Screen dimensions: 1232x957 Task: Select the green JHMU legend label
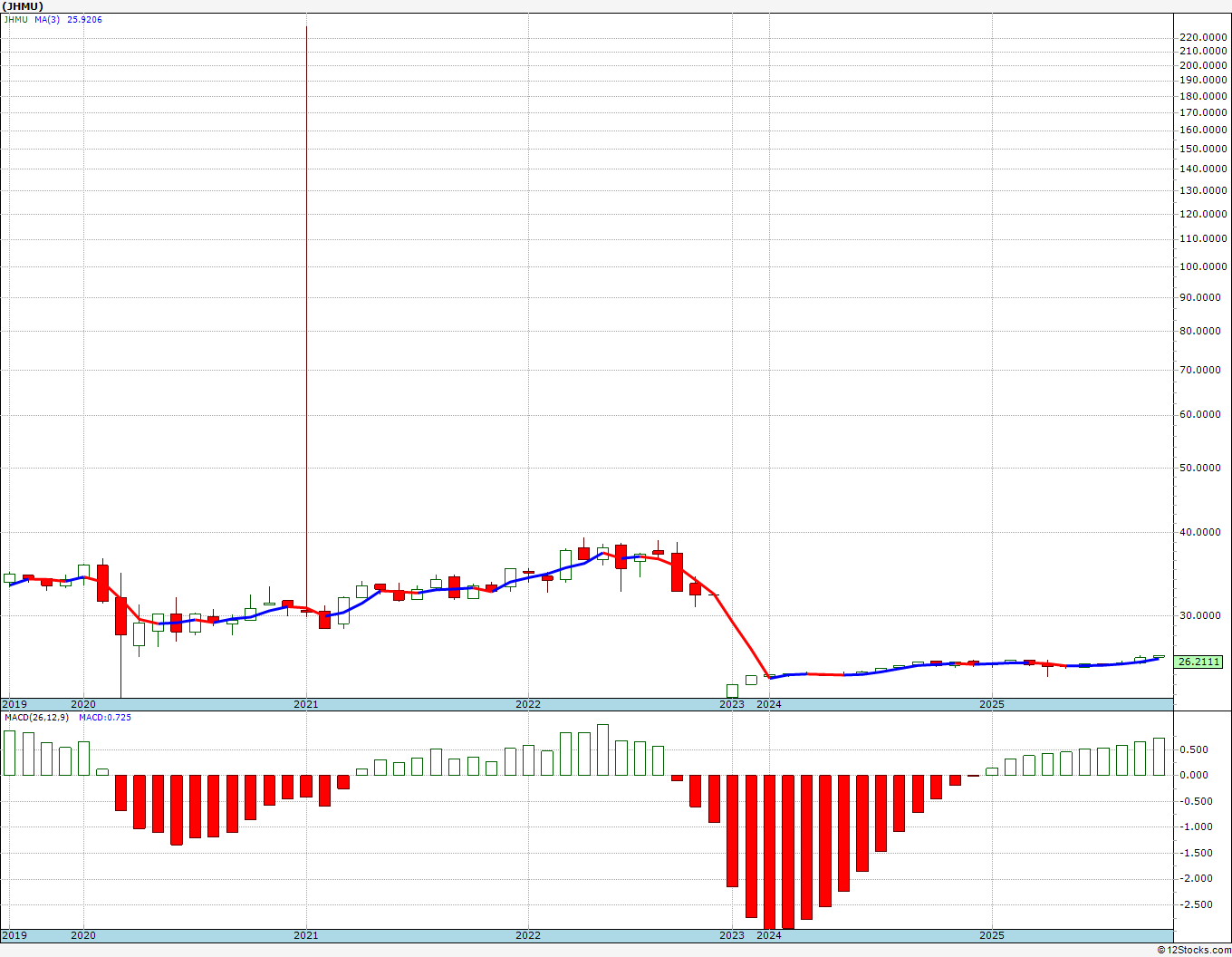click(15, 19)
